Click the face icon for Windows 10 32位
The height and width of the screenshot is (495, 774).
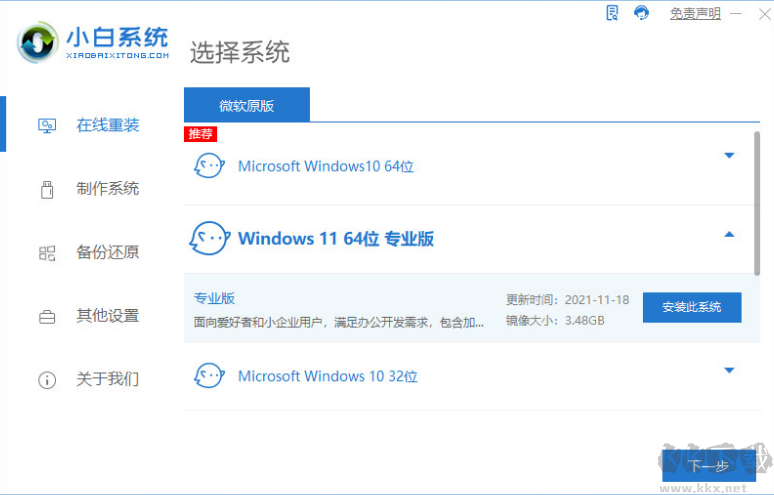(x=209, y=376)
